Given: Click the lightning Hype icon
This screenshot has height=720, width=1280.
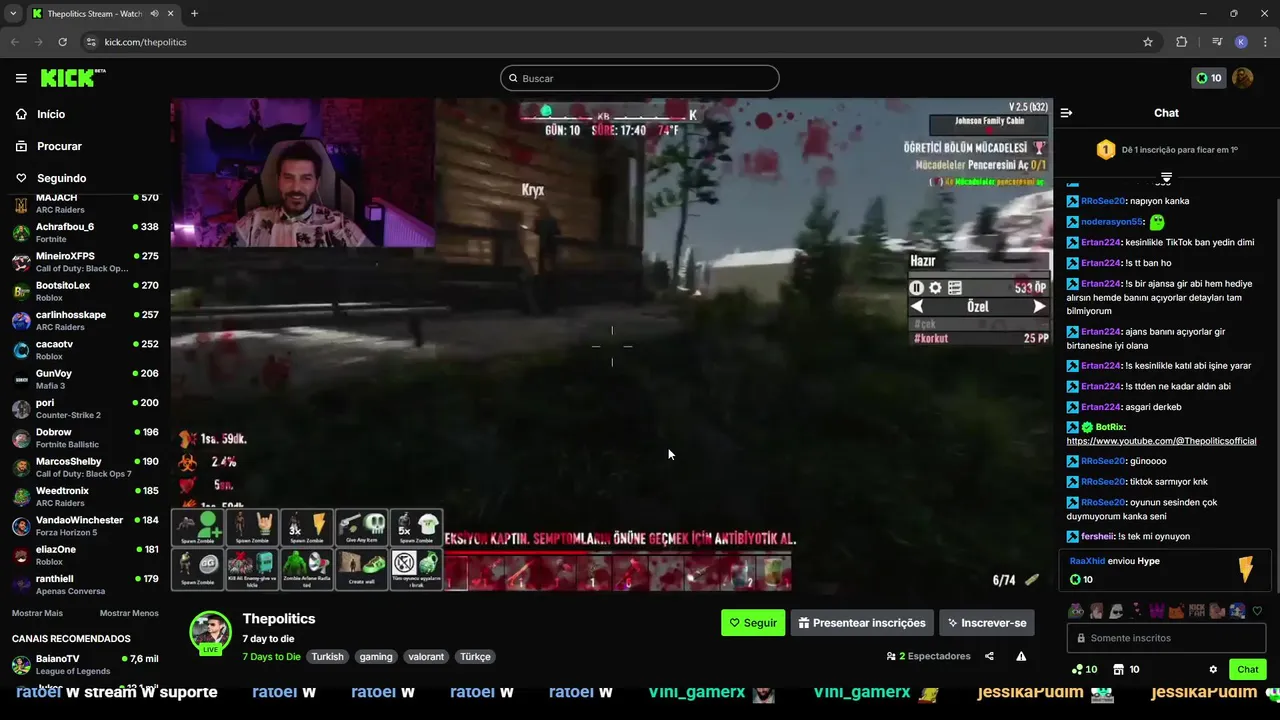Looking at the screenshot, I should (1245, 569).
